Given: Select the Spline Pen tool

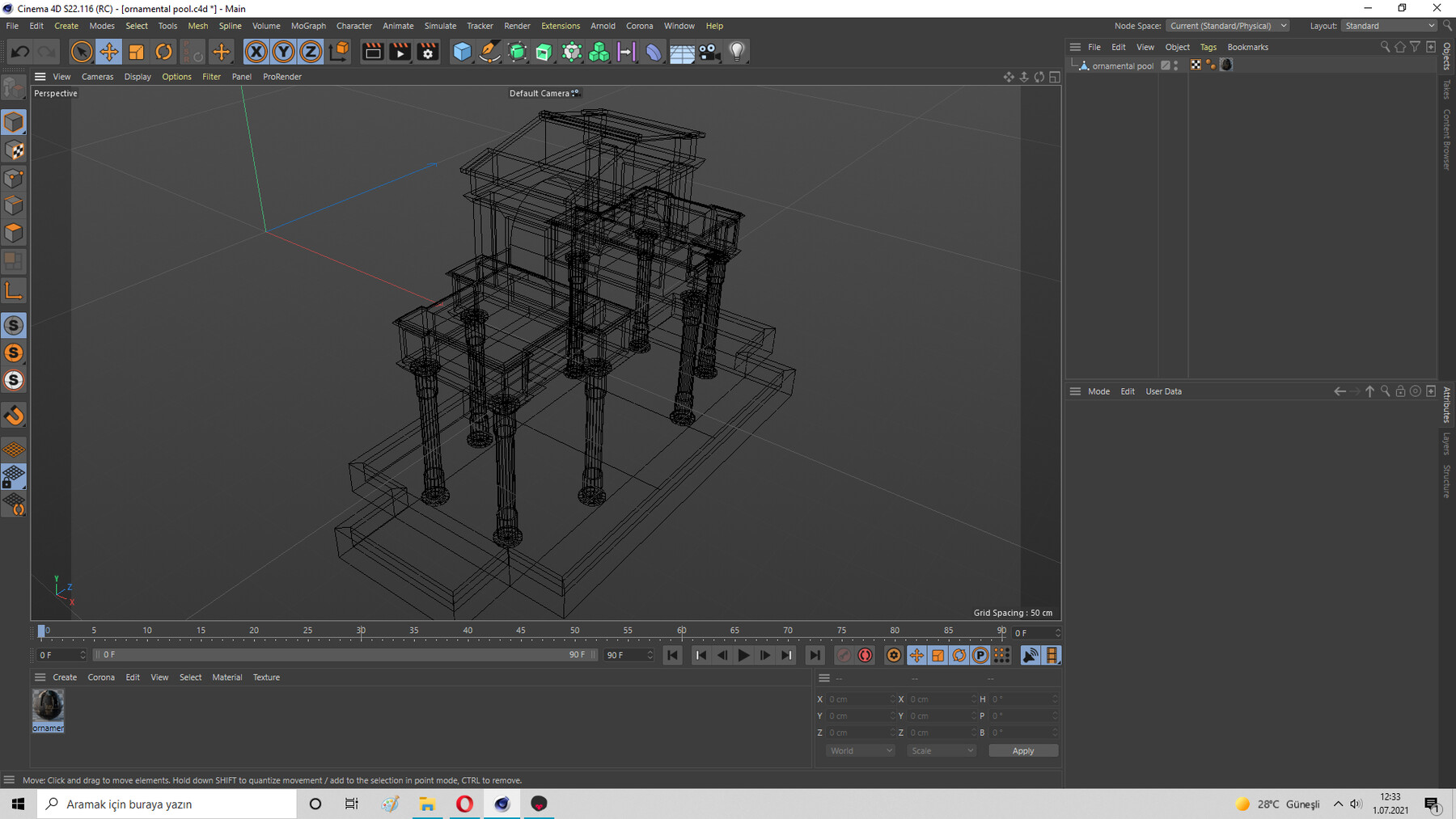Looking at the screenshot, I should pyautogui.click(x=489, y=52).
